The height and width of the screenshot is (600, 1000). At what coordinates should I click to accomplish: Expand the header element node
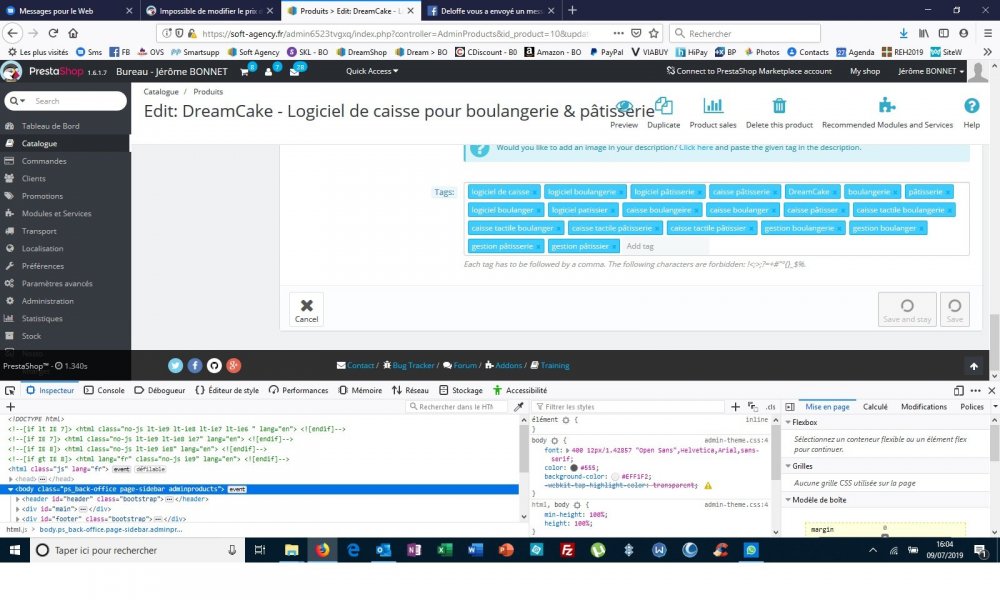[x=18, y=499]
